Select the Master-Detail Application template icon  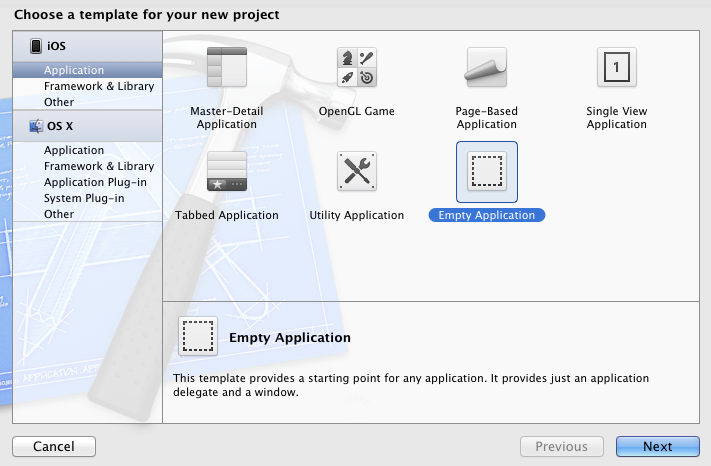tap(227, 67)
